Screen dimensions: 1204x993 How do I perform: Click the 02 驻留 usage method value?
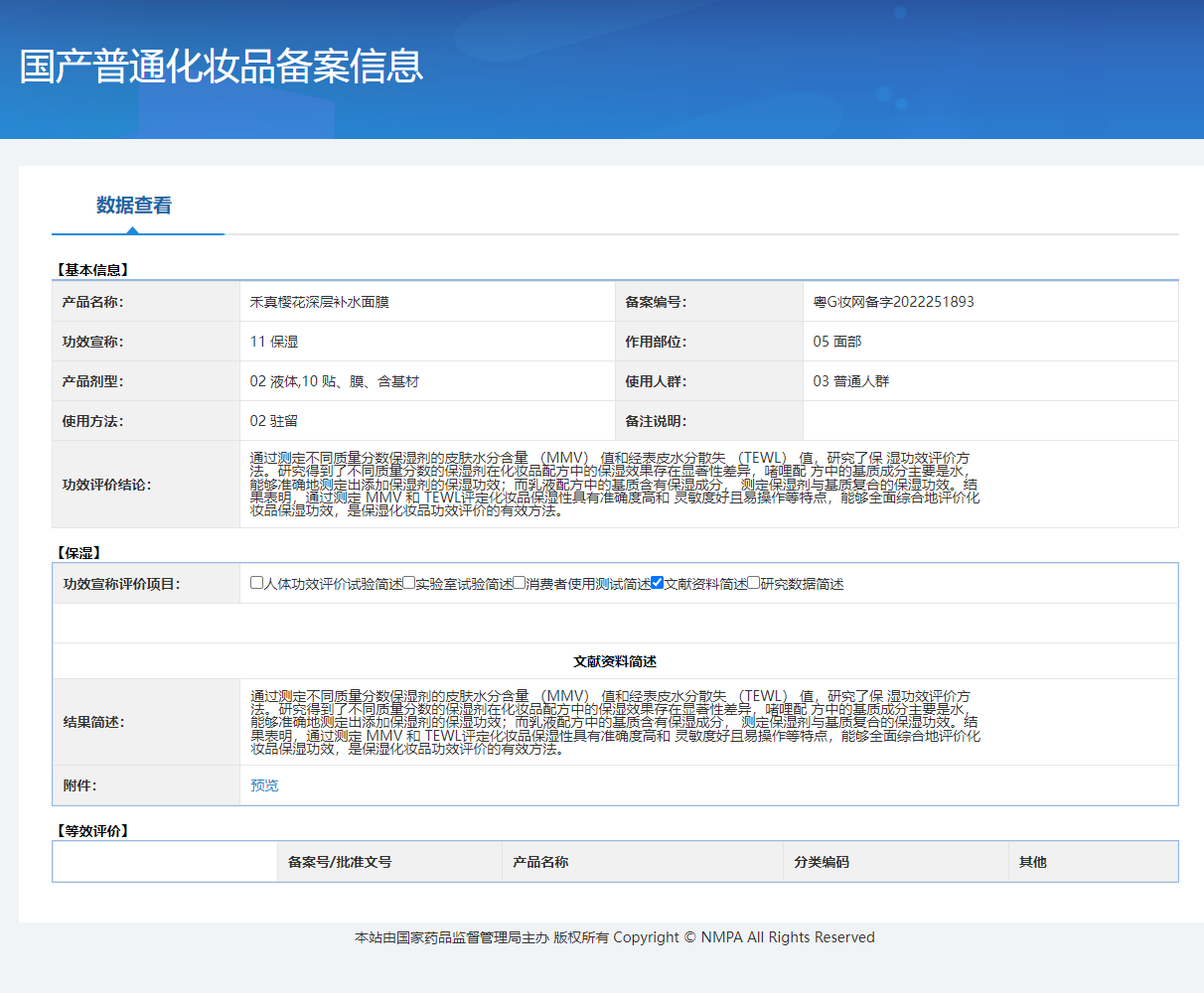(x=274, y=421)
